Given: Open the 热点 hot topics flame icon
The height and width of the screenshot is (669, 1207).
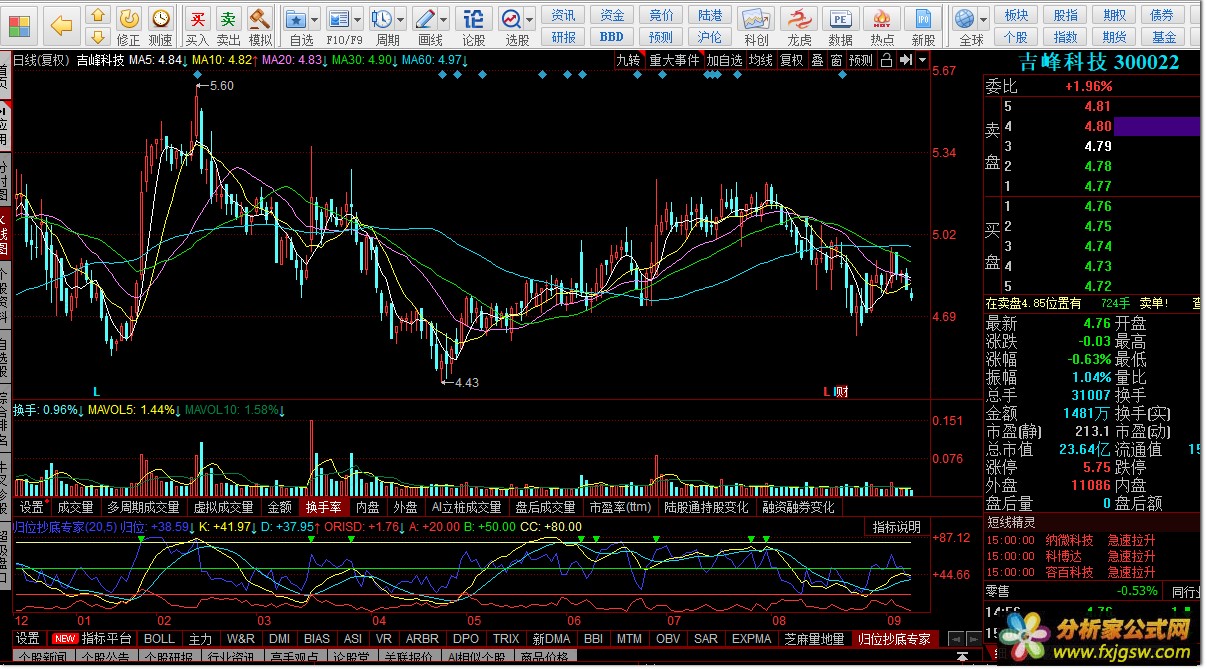Looking at the screenshot, I should (x=882, y=26).
